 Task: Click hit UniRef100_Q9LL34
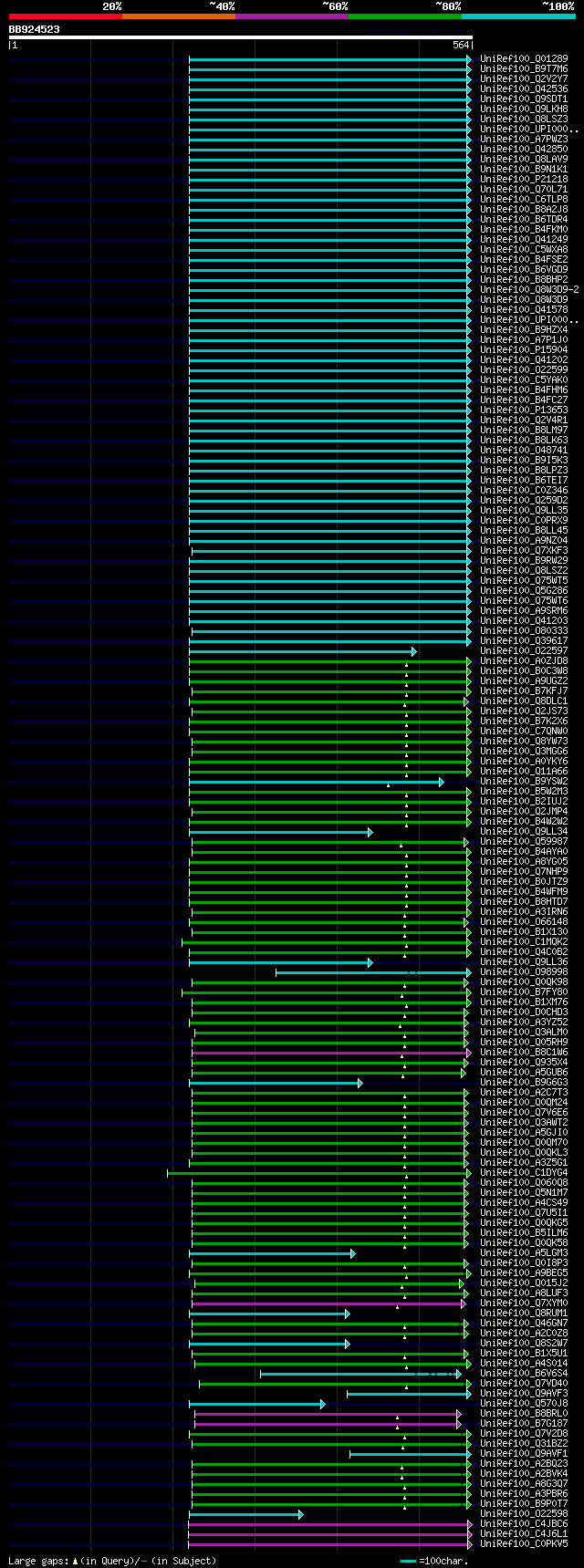click(524, 832)
